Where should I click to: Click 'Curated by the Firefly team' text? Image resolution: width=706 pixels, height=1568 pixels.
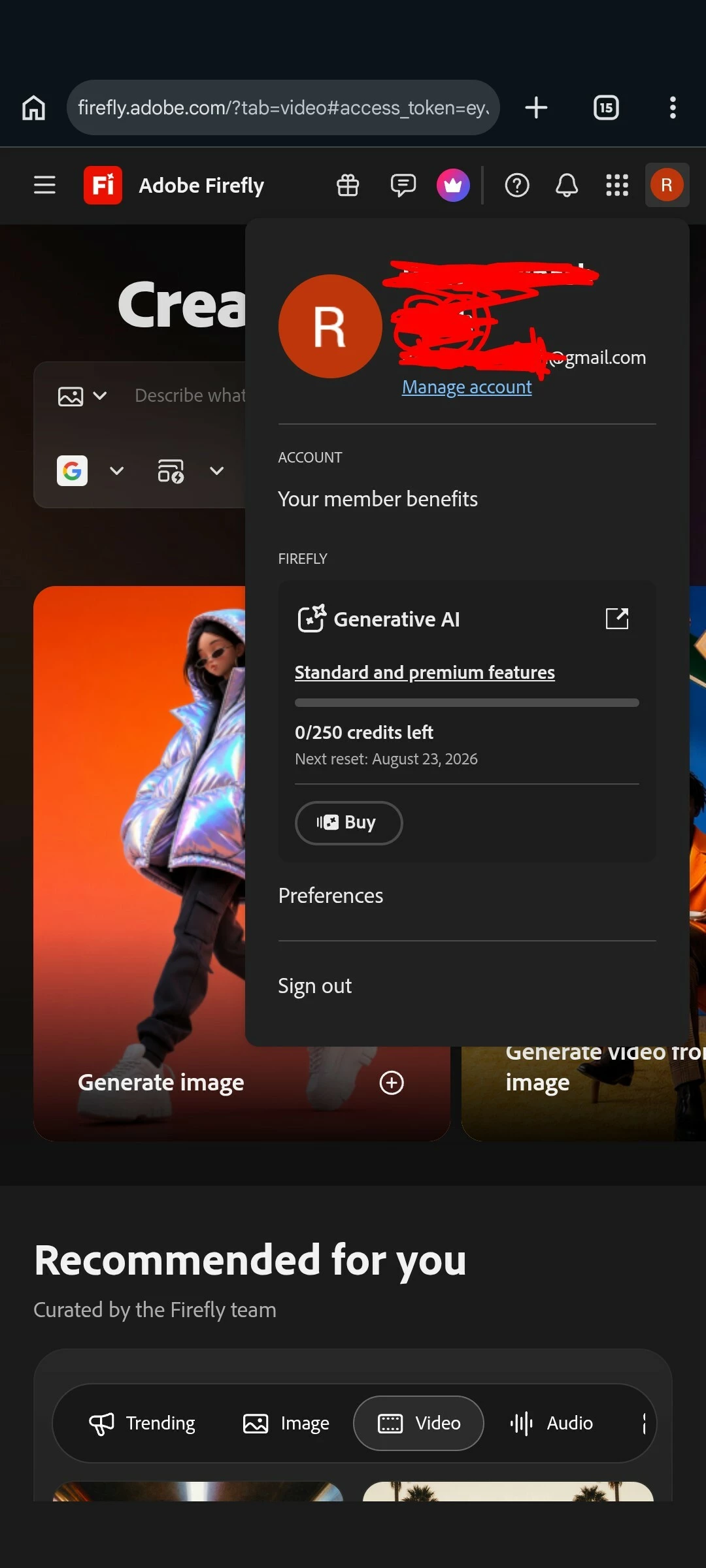click(155, 1310)
